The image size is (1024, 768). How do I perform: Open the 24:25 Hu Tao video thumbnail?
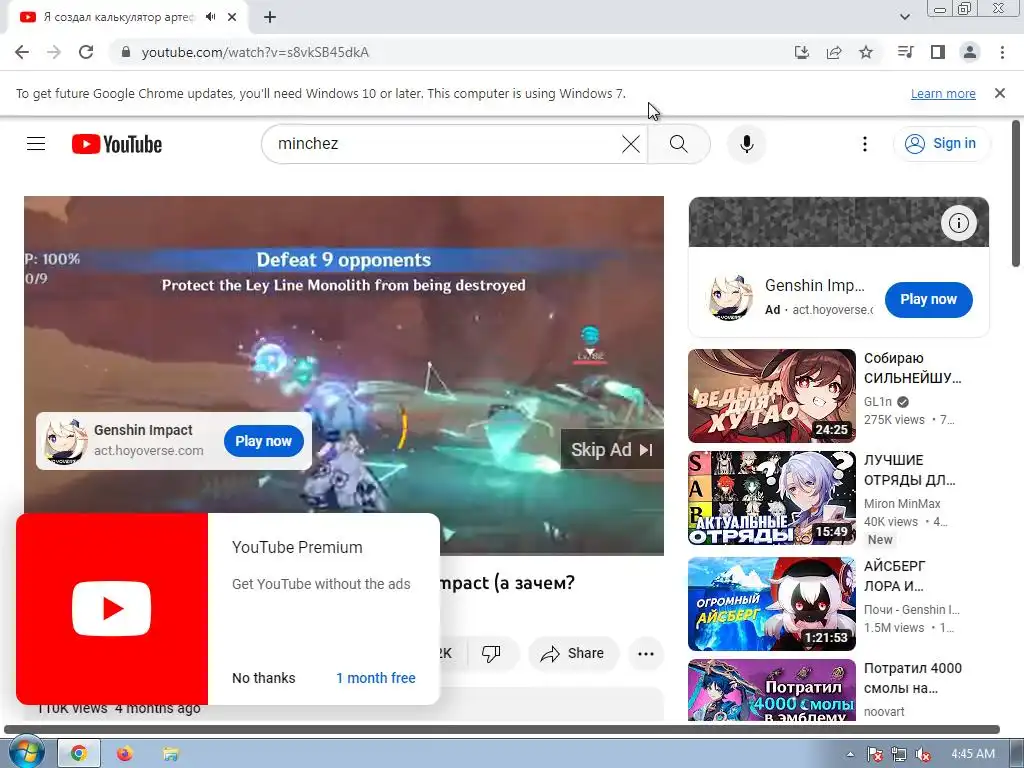coord(771,396)
